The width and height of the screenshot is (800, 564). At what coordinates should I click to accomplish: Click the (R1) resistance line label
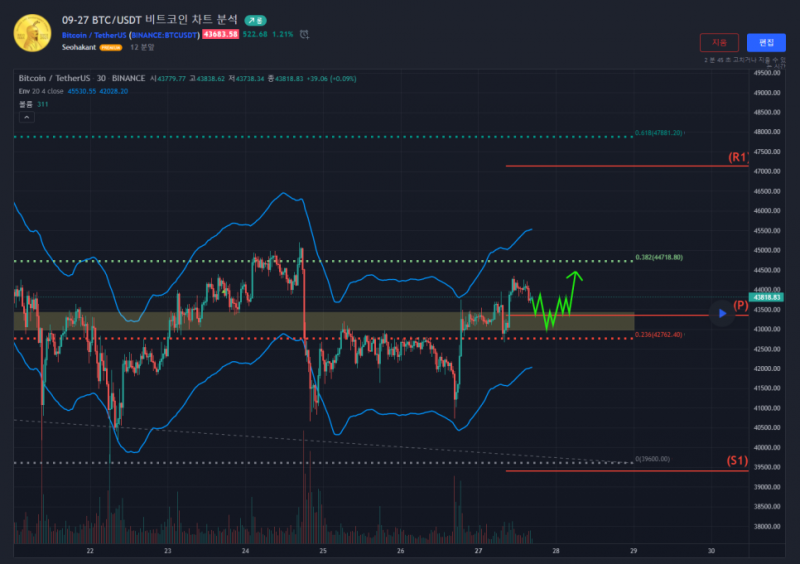click(738, 158)
